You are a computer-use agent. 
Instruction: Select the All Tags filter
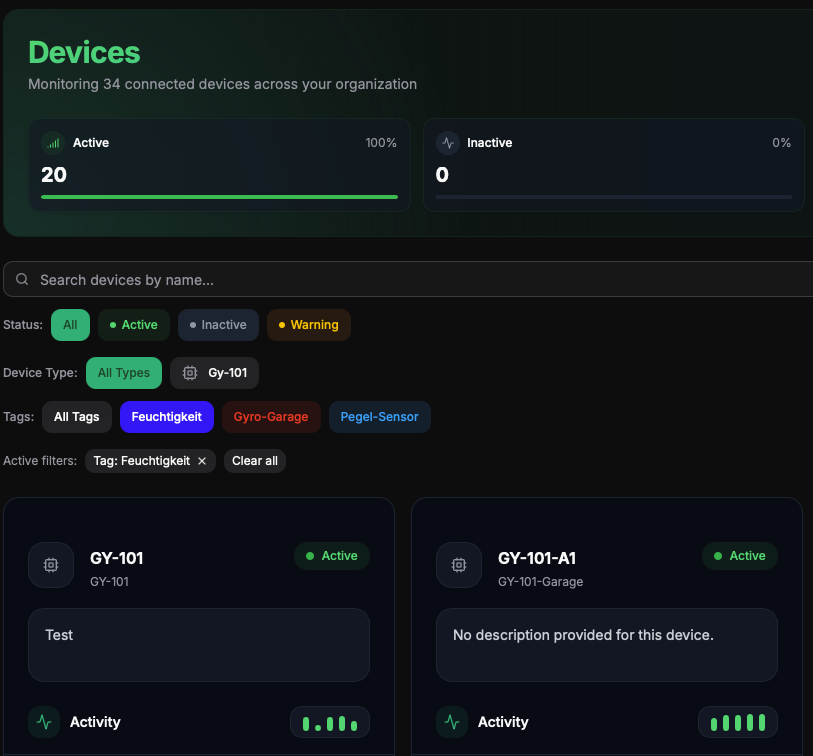click(77, 417)
